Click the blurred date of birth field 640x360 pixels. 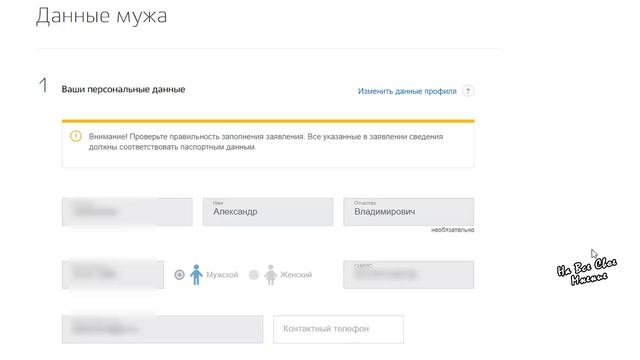tap(113, 275)
